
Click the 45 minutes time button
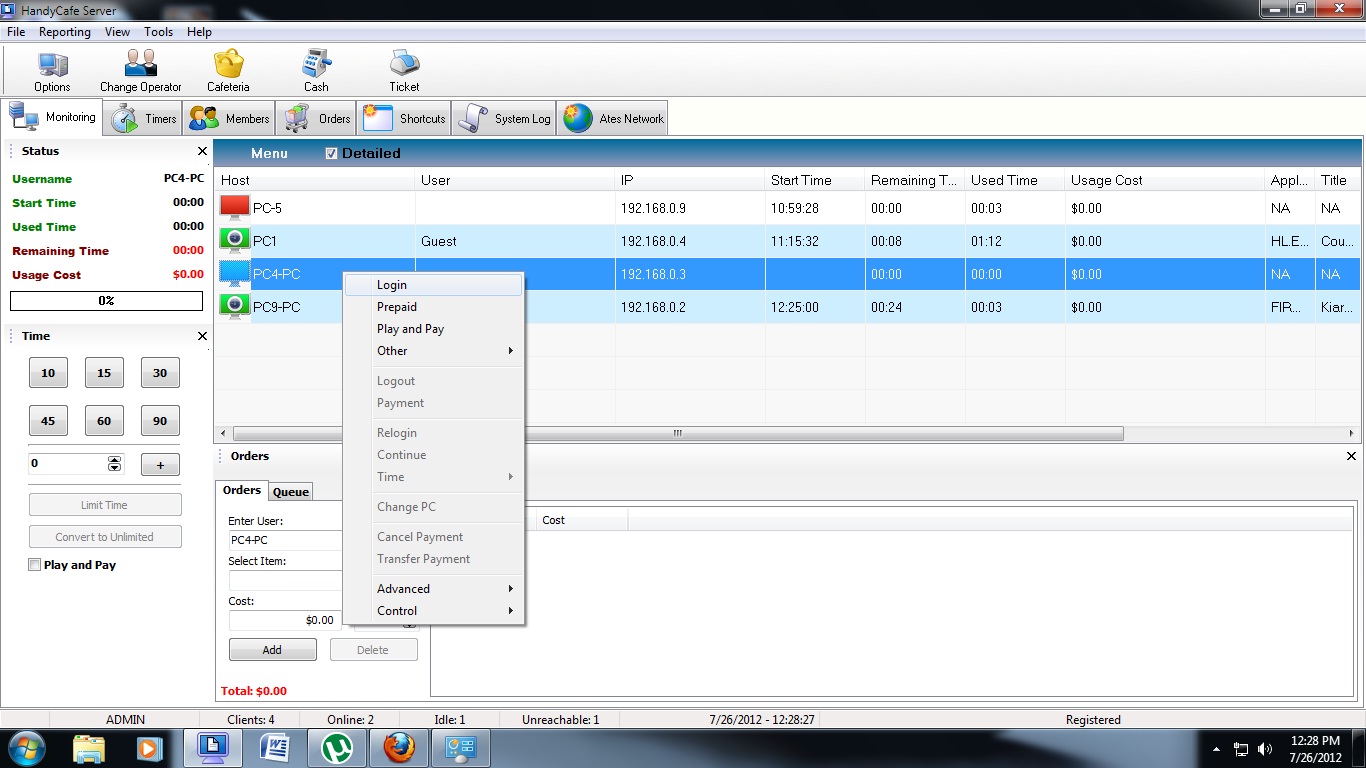48,421
